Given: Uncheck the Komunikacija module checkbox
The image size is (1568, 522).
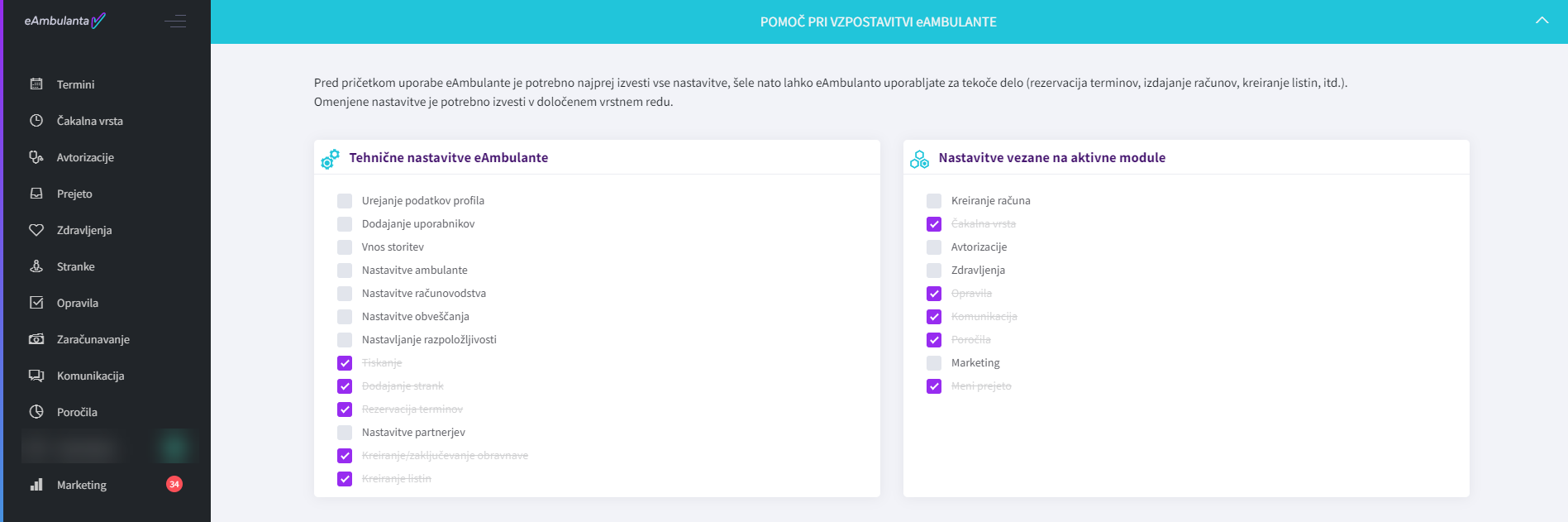Looking at the screenshot, I should 934,317.
